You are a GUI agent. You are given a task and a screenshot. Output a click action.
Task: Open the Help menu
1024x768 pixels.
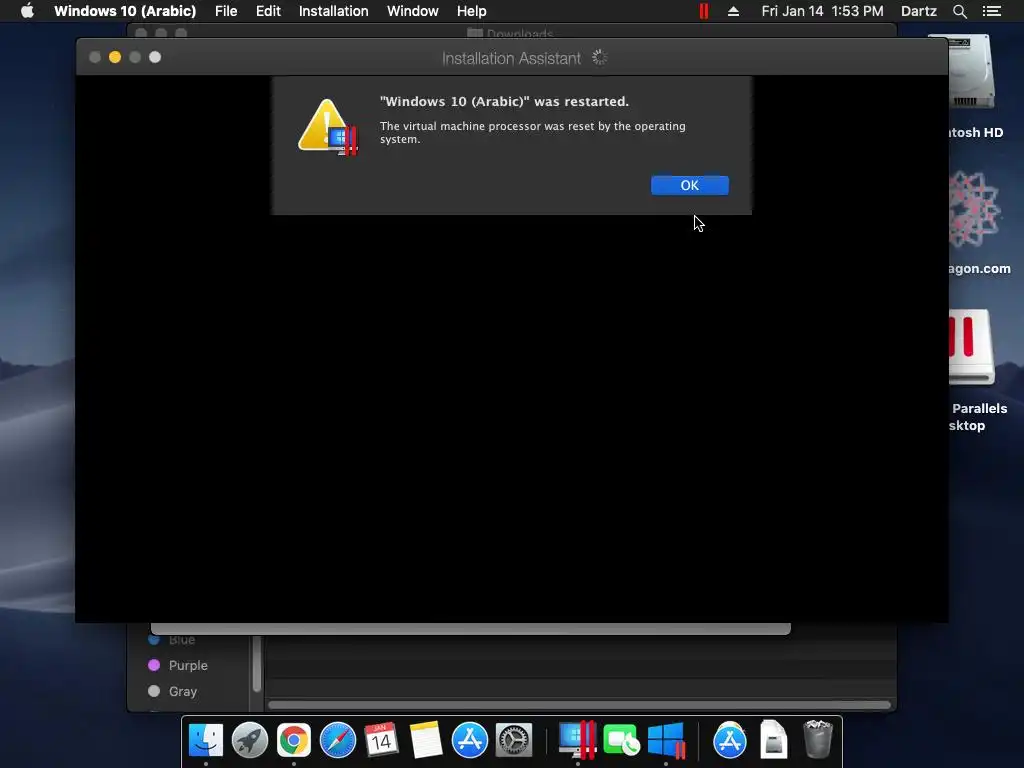[x=472, y=11]
